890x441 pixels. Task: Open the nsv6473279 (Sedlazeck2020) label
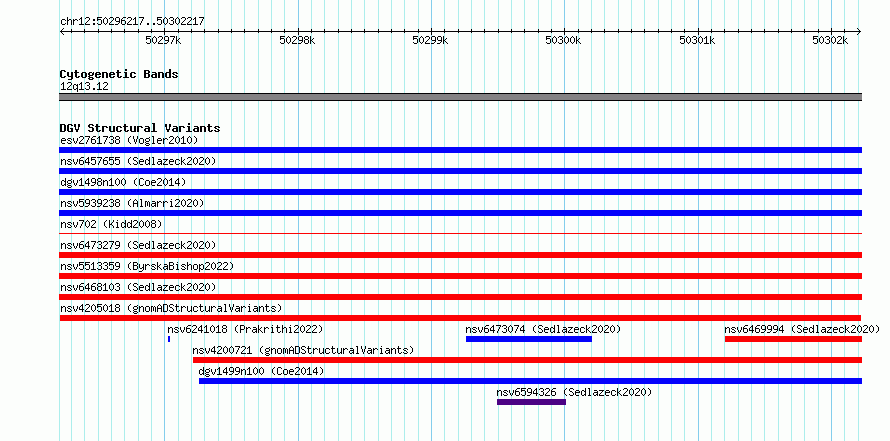tap(138, 245)
